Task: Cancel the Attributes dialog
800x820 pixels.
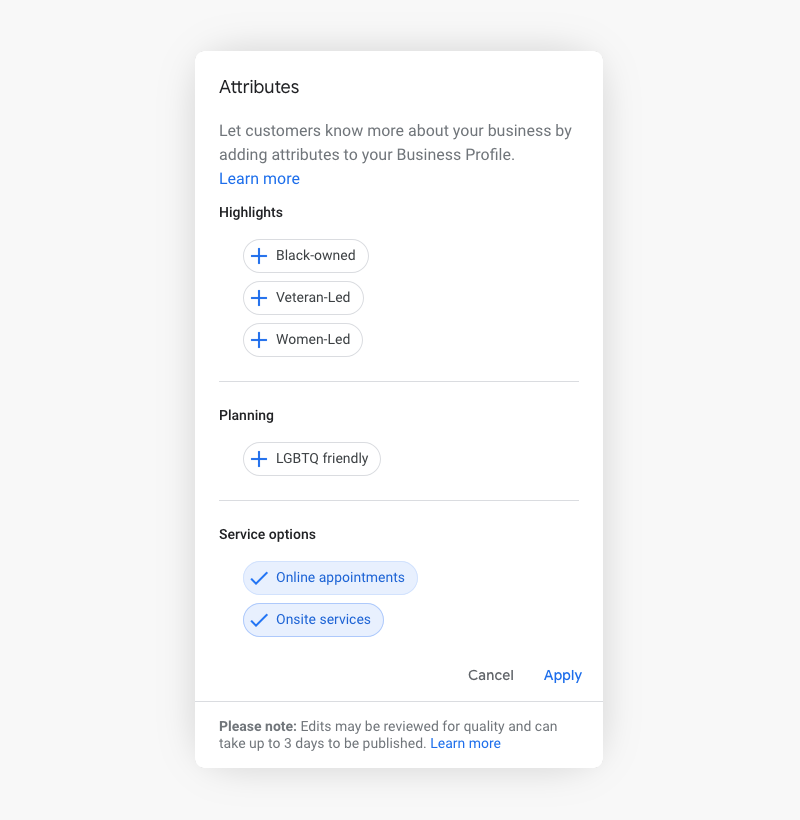Action: pyautogui.click(x=490, y=675)
